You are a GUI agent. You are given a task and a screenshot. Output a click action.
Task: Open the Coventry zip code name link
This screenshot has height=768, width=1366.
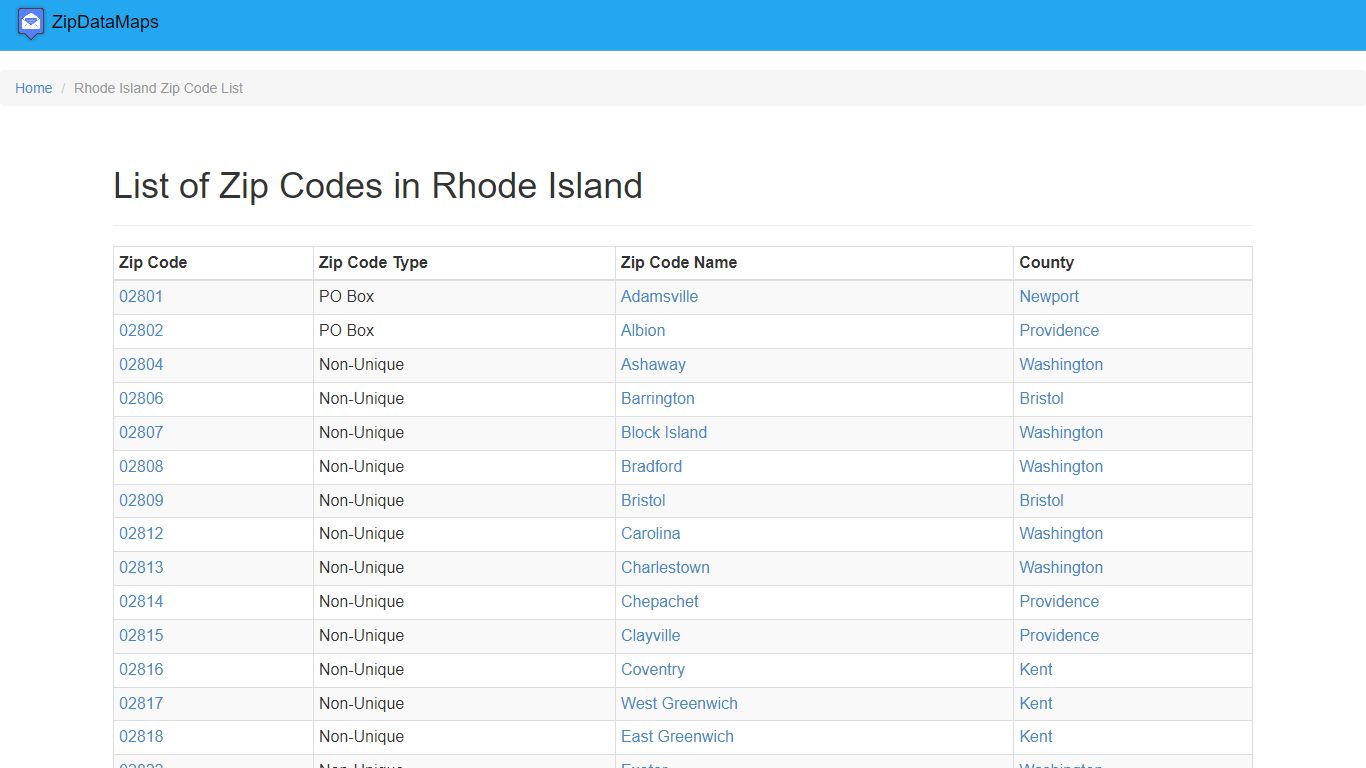[653, 670]
